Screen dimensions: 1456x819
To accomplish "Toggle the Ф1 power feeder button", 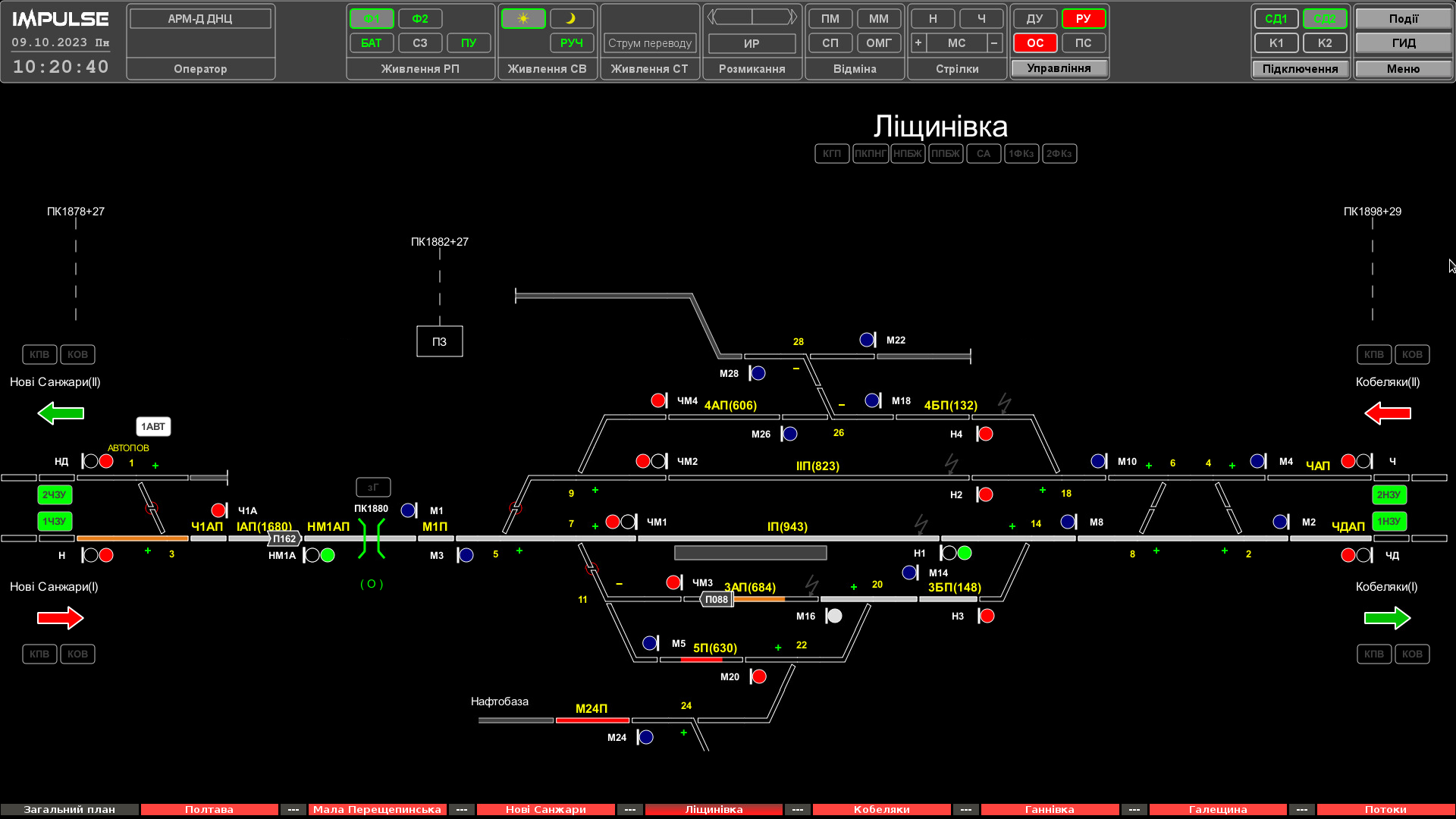I will pos(371,18).
